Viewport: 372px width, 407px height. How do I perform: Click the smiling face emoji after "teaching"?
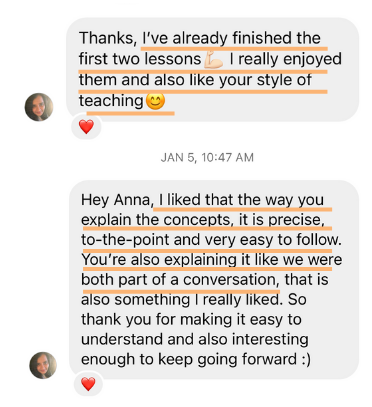[x=155, y=101]
